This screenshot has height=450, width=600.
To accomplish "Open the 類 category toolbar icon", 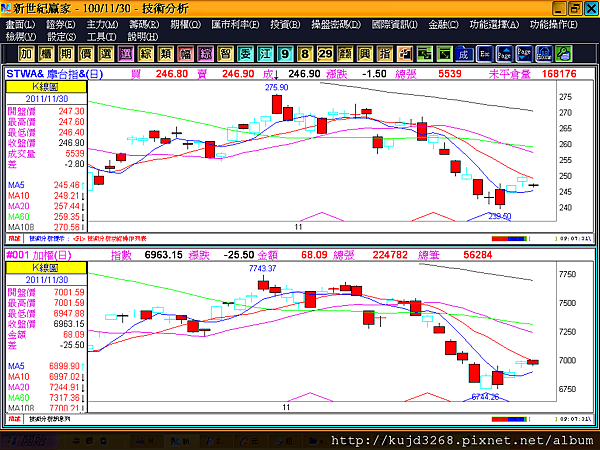I will point(165,54).
